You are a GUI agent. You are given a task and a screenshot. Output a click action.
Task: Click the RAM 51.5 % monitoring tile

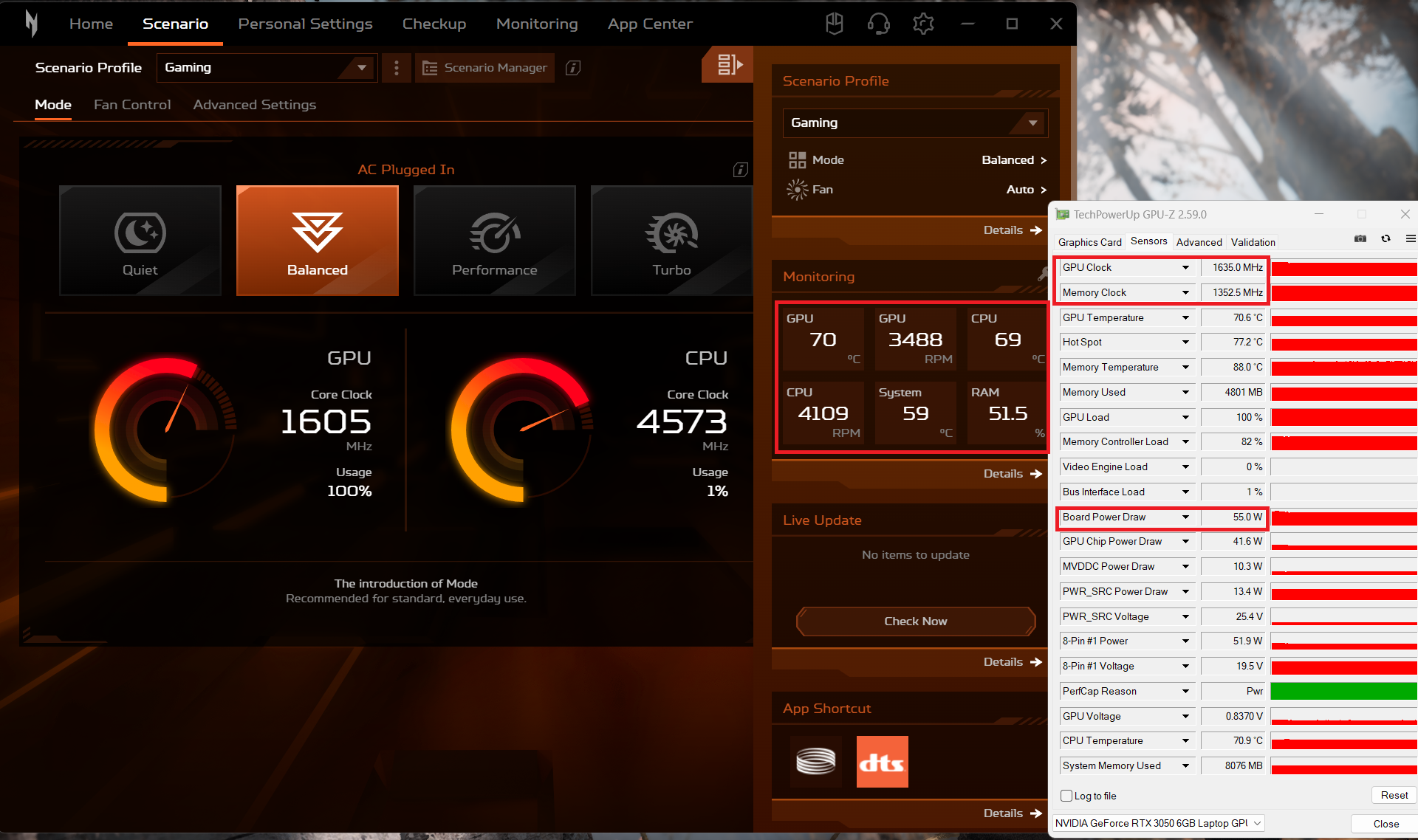(x=1007, y=413)
